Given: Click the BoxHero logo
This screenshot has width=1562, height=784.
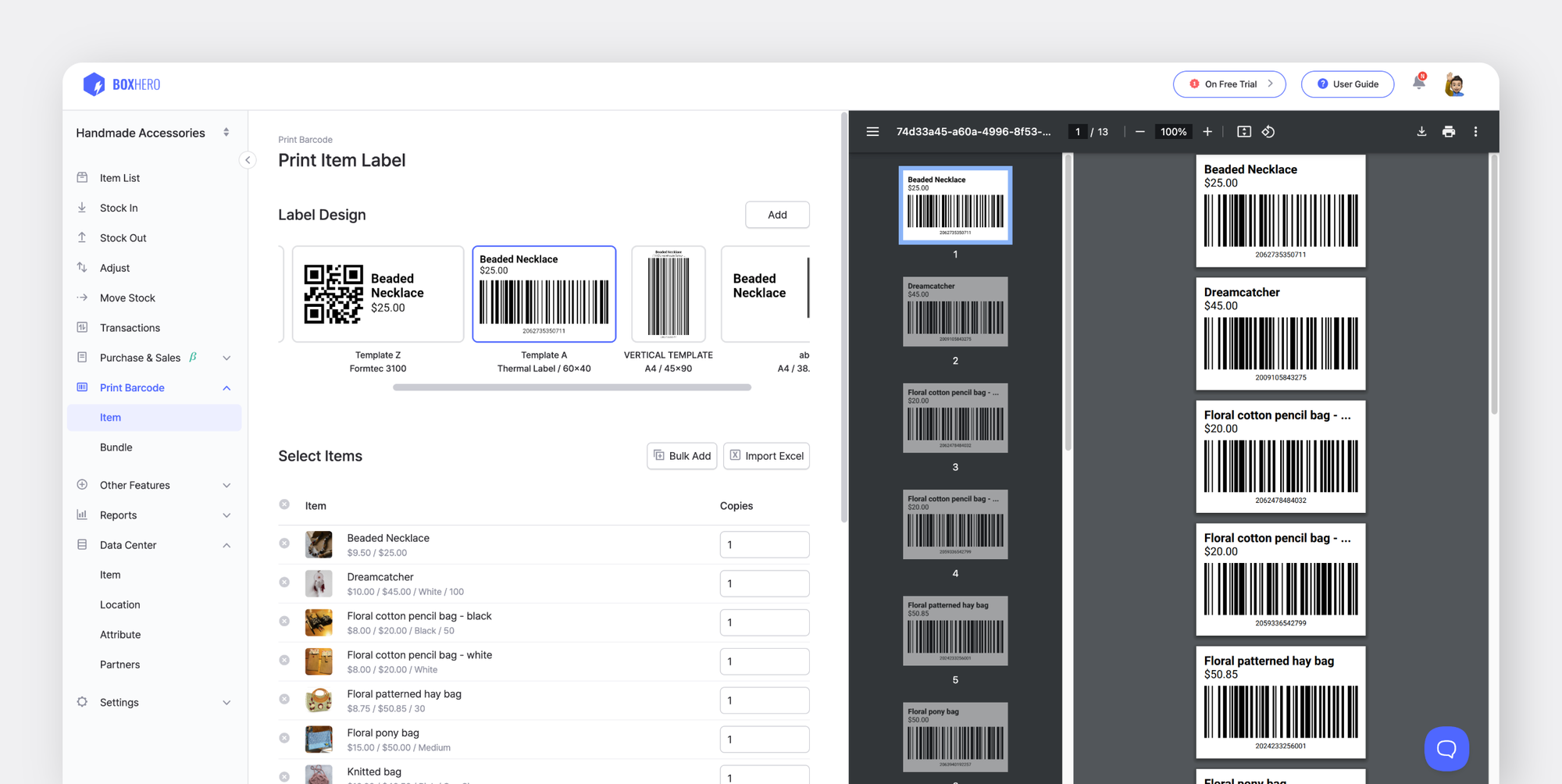Looking at the screenshot, I should 121,84.
